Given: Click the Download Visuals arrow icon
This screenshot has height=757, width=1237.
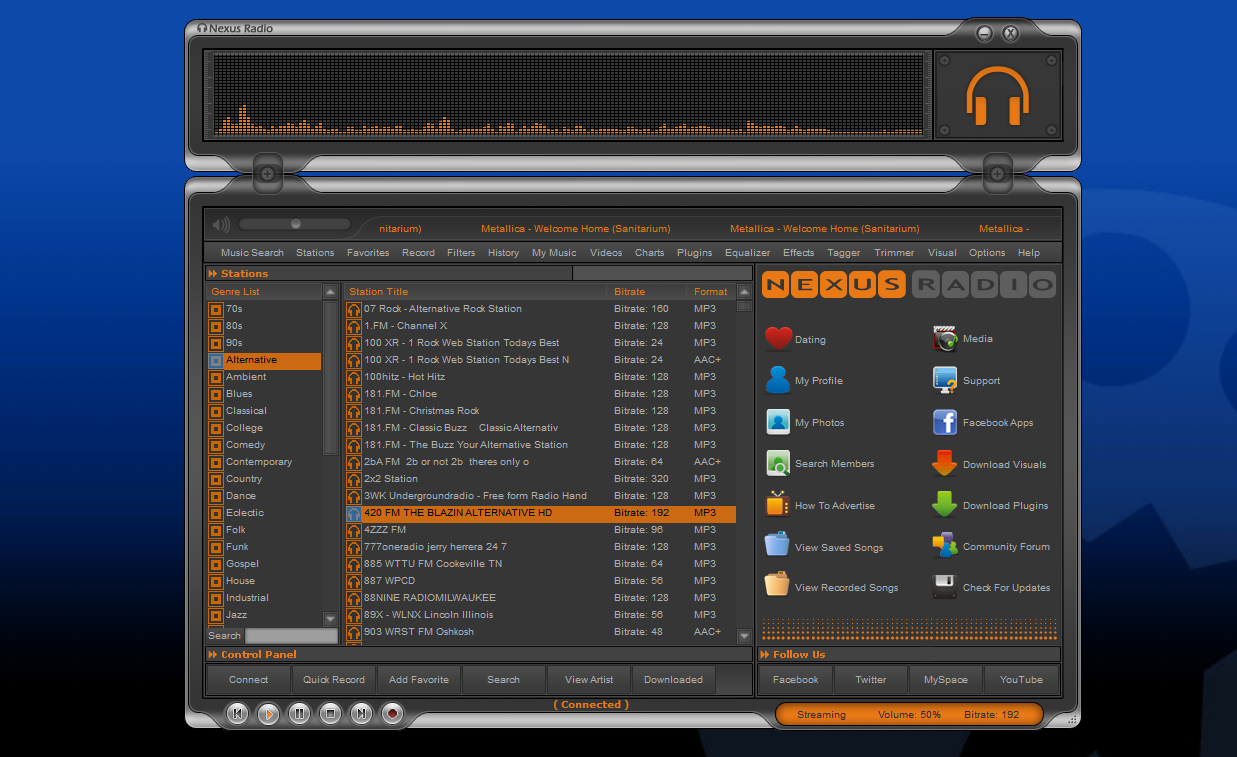Looking at the screenshot, I should click(x=945, y=464).
